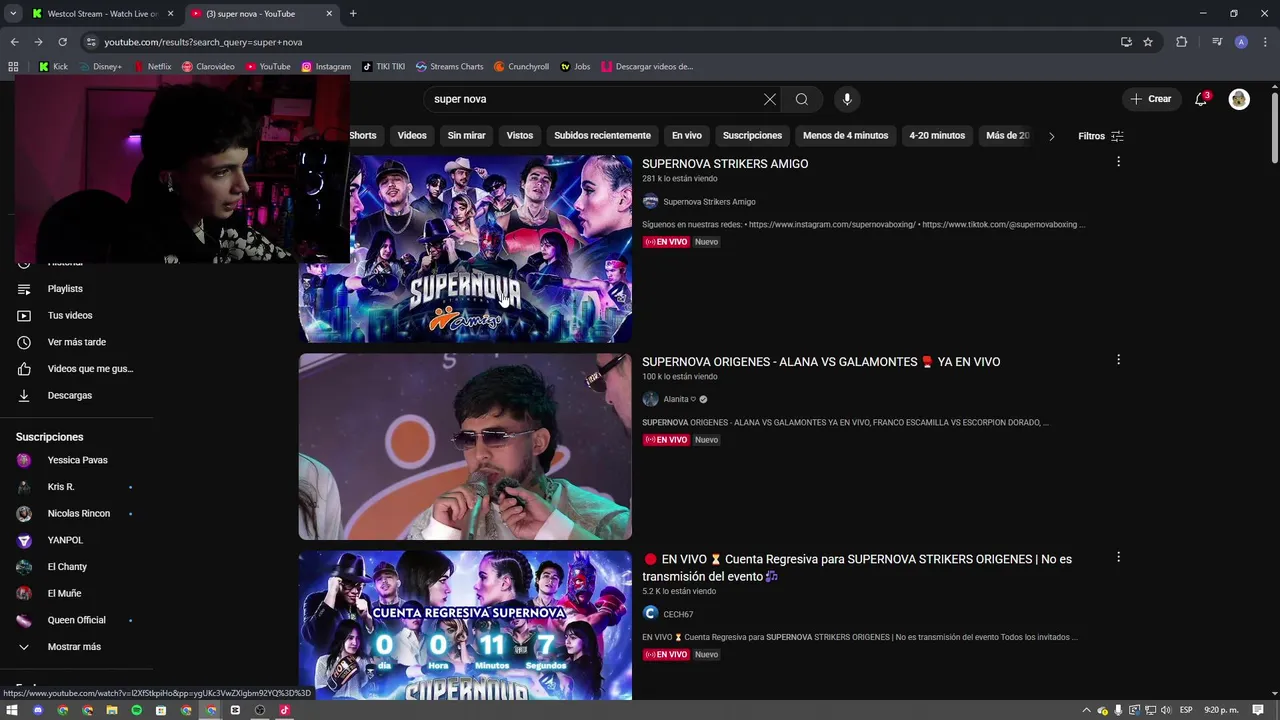Open Supernova Strikers Amigo channel avatar
Viewport: 1280px width, 720px height.
click(x=650, y=201)
